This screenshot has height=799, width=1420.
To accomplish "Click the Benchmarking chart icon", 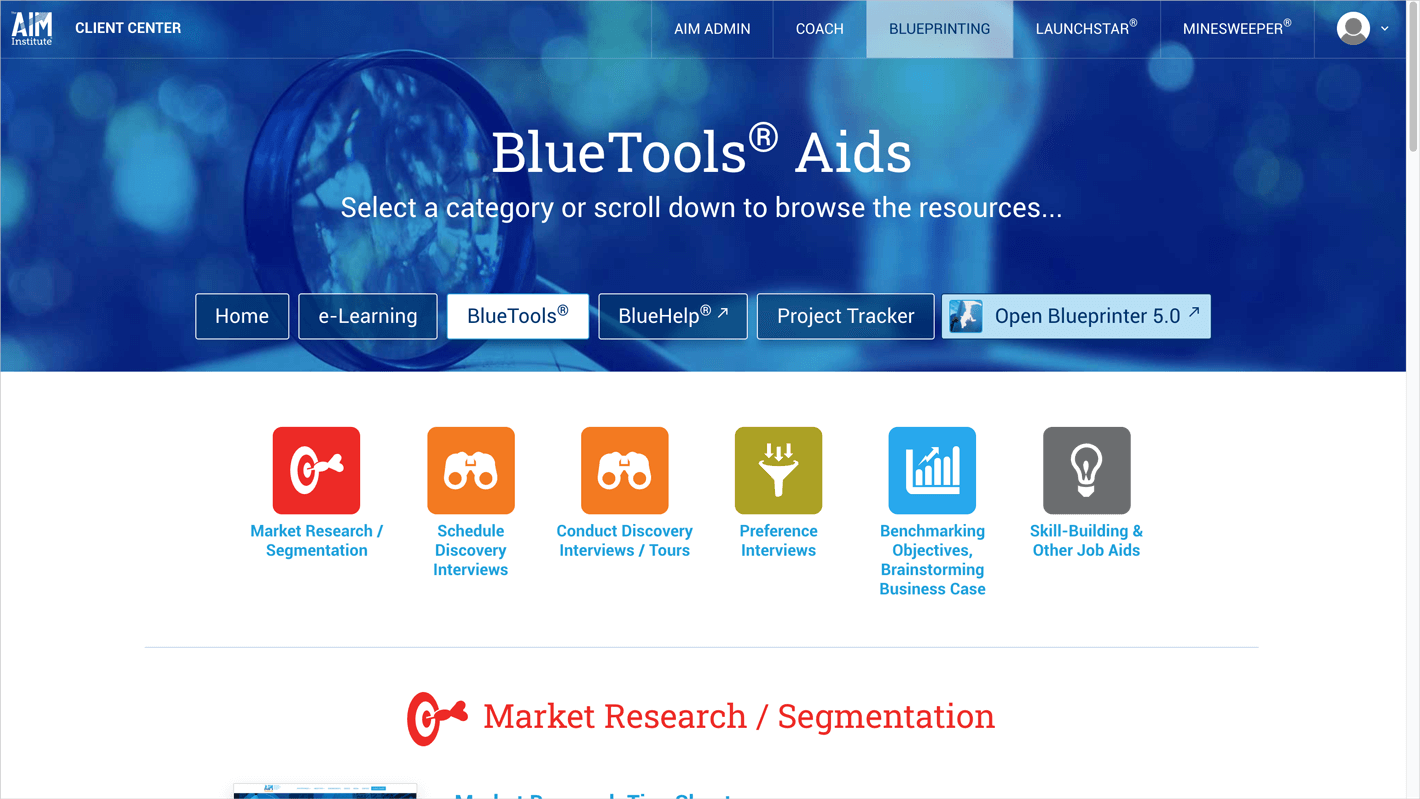I will (932, 471).
